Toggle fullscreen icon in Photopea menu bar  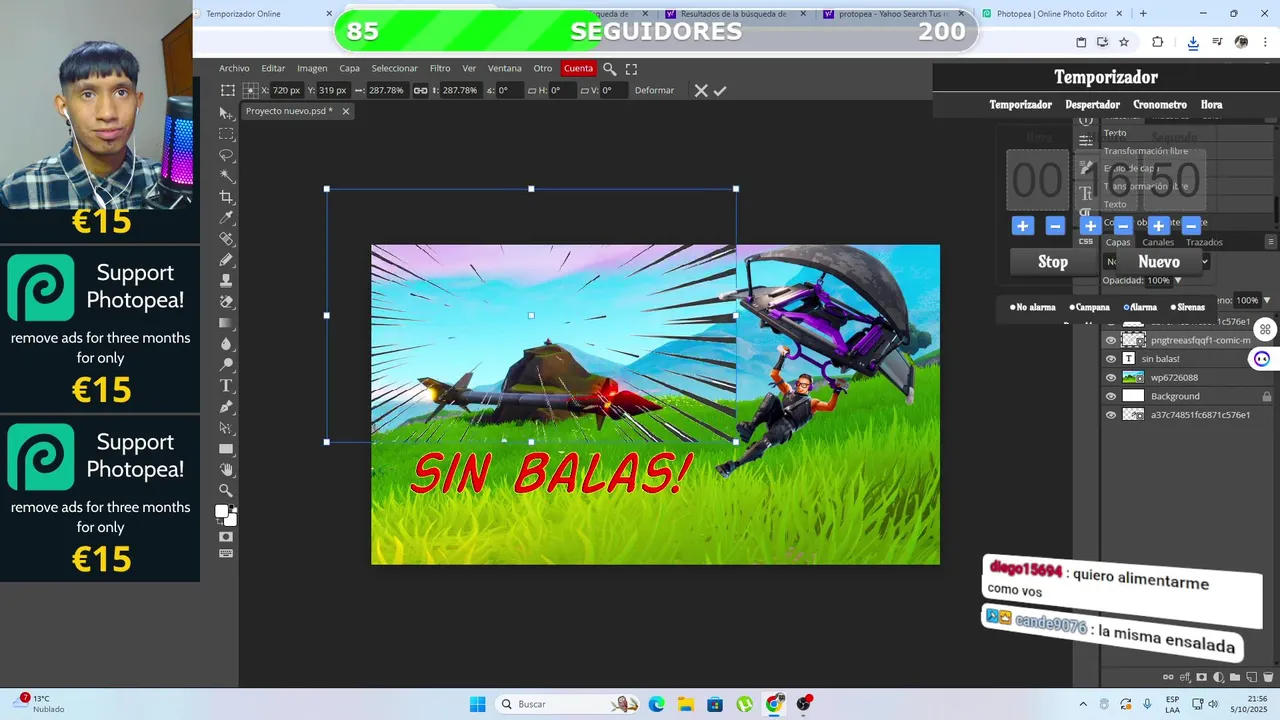coord(631,69)
